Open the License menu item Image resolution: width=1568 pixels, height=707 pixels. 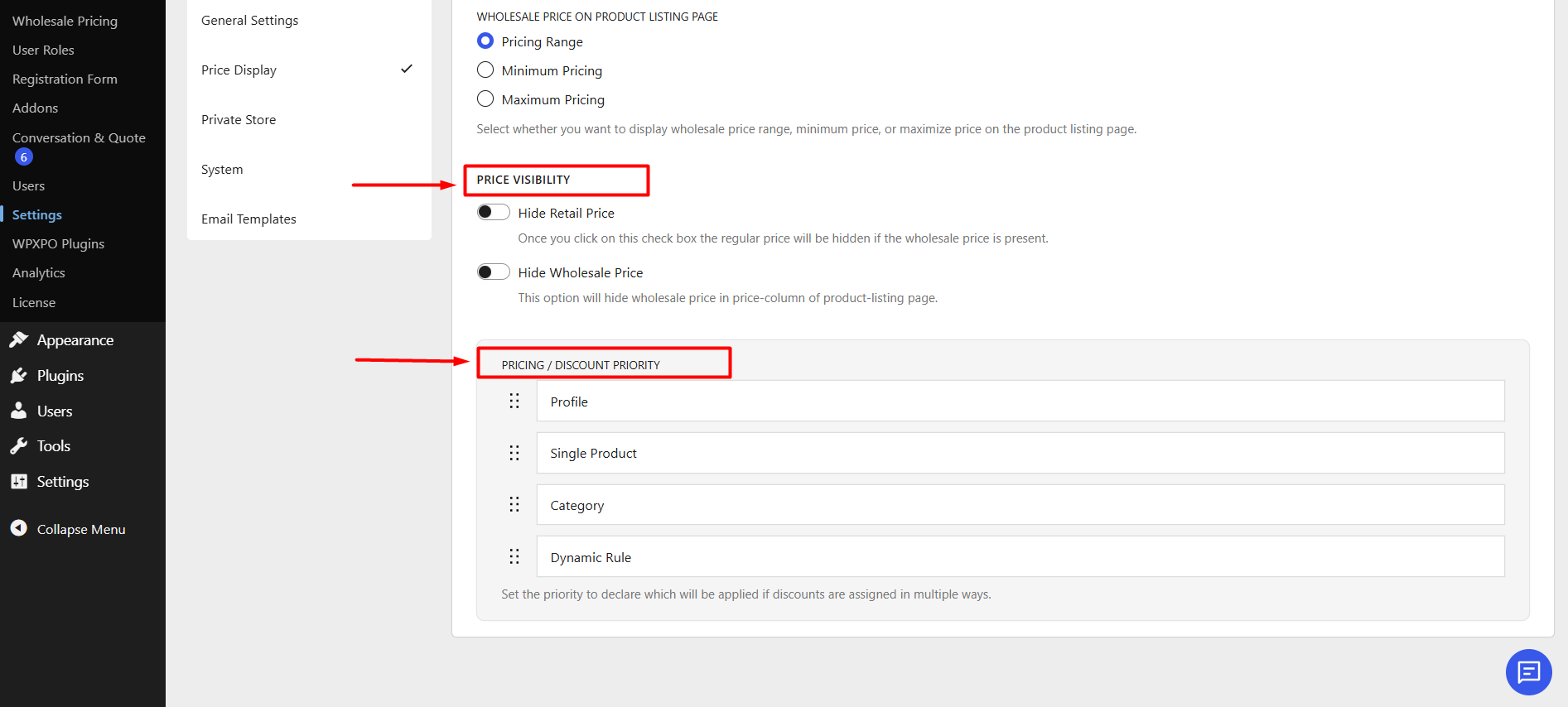click(x=34, y=302)
